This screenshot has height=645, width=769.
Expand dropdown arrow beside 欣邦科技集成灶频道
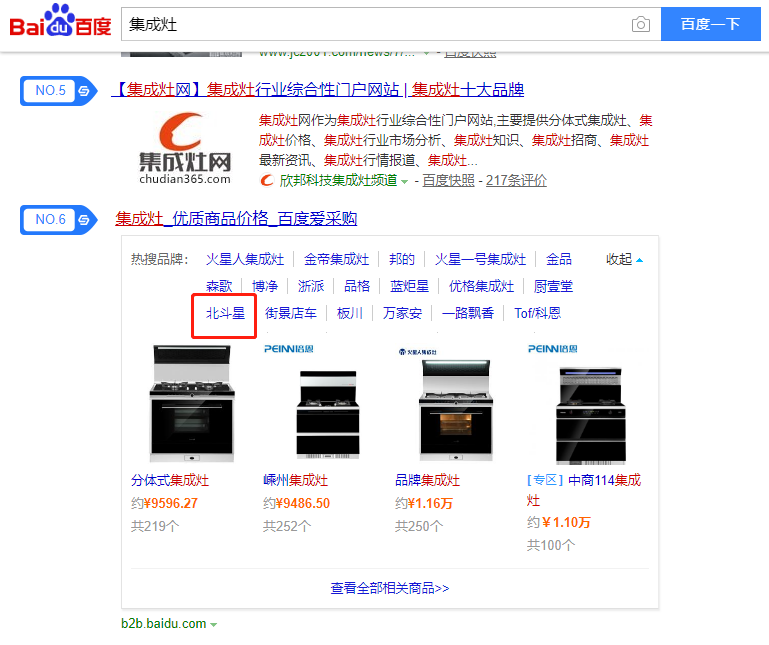pyautogui.click(x=405, y=182)
